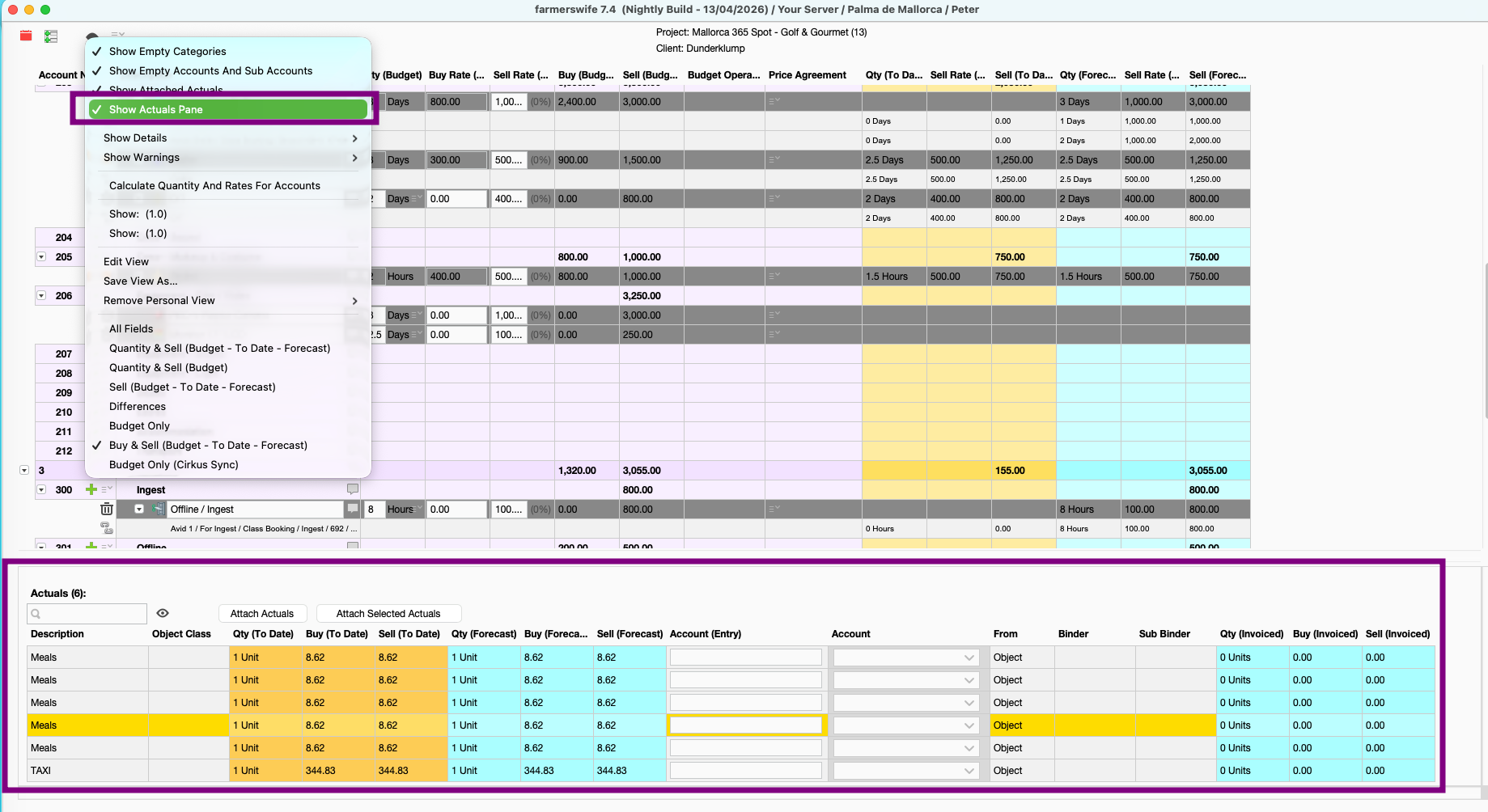Screen dimensions: 1488x812
Task: Click the Description column header in Actuals
Action: tap(57, 634)
